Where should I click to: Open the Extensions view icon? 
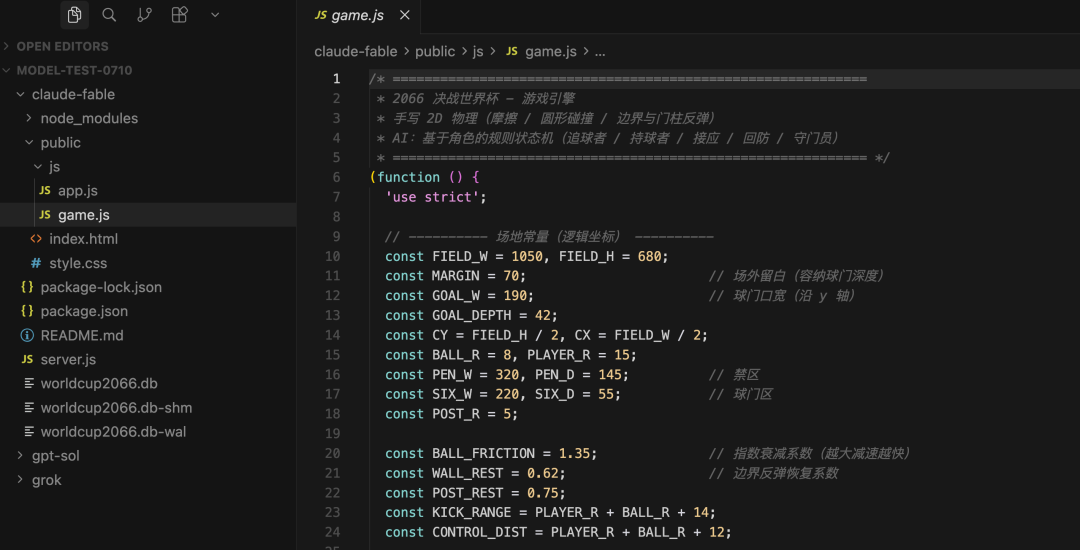coord(179,14)
